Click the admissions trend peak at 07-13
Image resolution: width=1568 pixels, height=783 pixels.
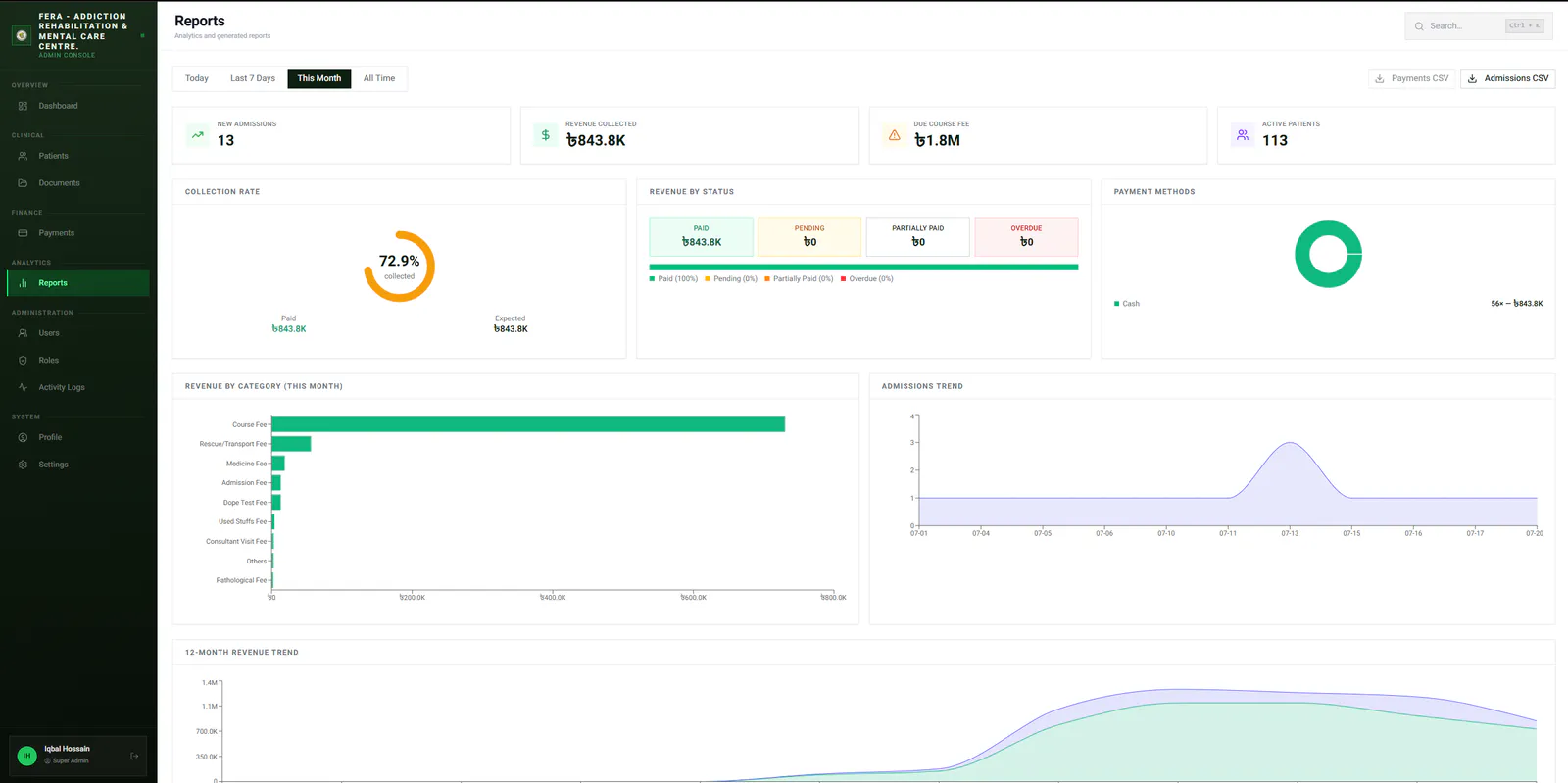point(1290,444)
